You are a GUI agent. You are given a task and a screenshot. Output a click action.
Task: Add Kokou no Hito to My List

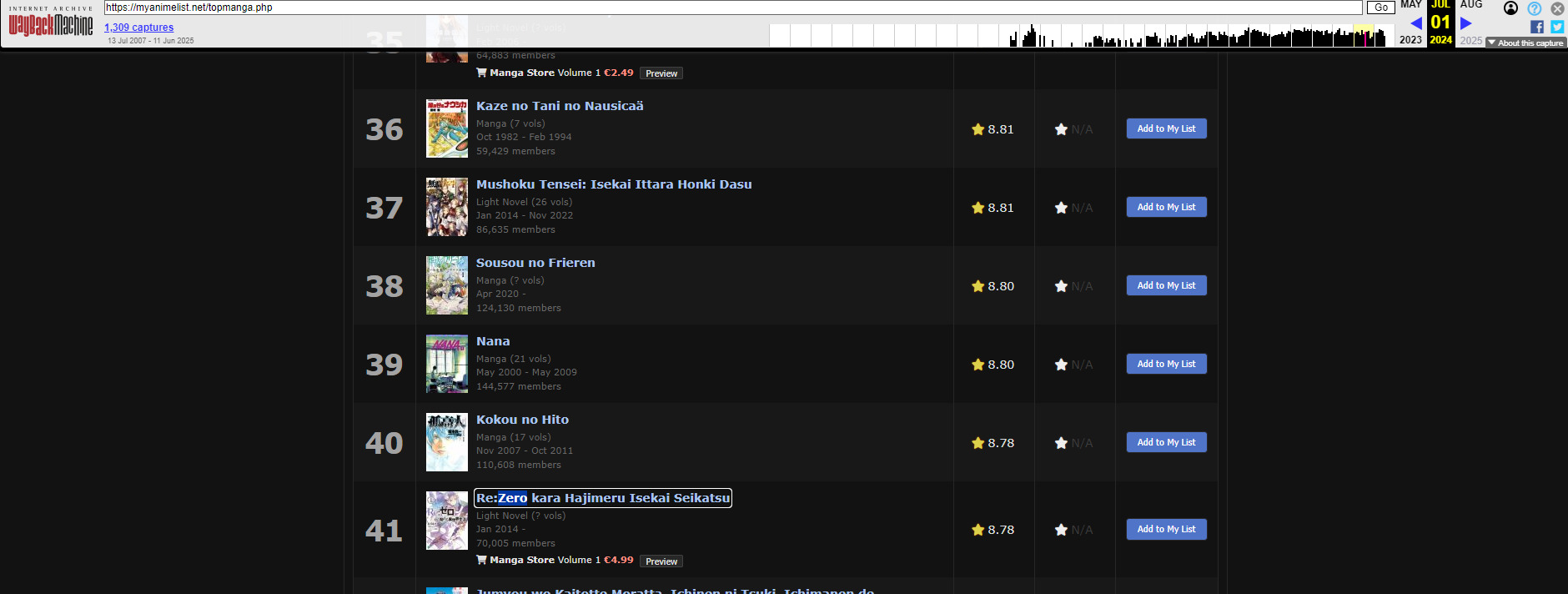[1166, 442]
